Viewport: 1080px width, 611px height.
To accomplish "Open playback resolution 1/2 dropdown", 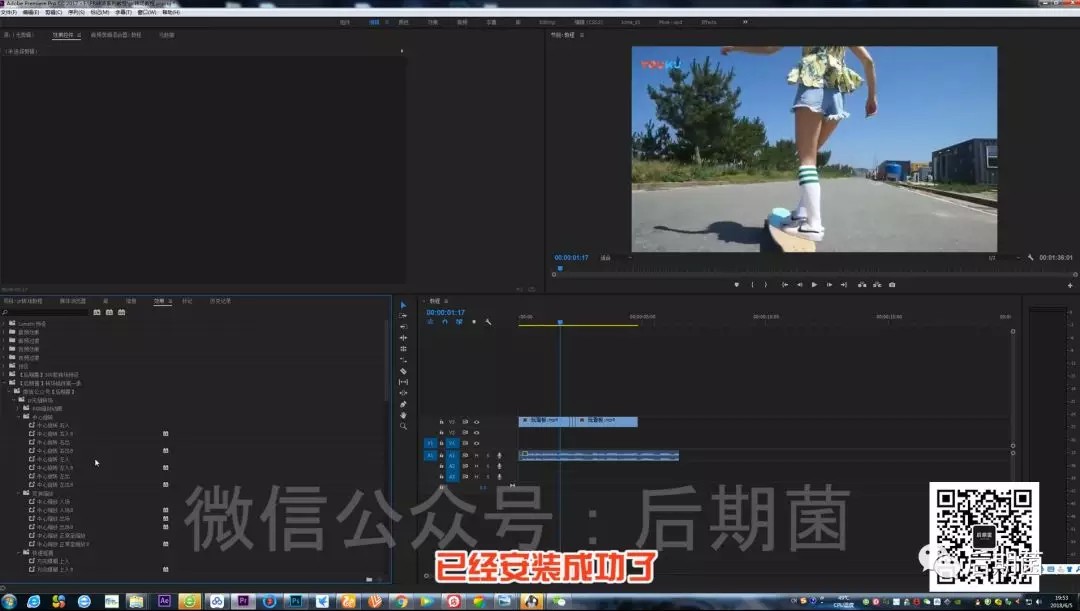I will 1004,258.
